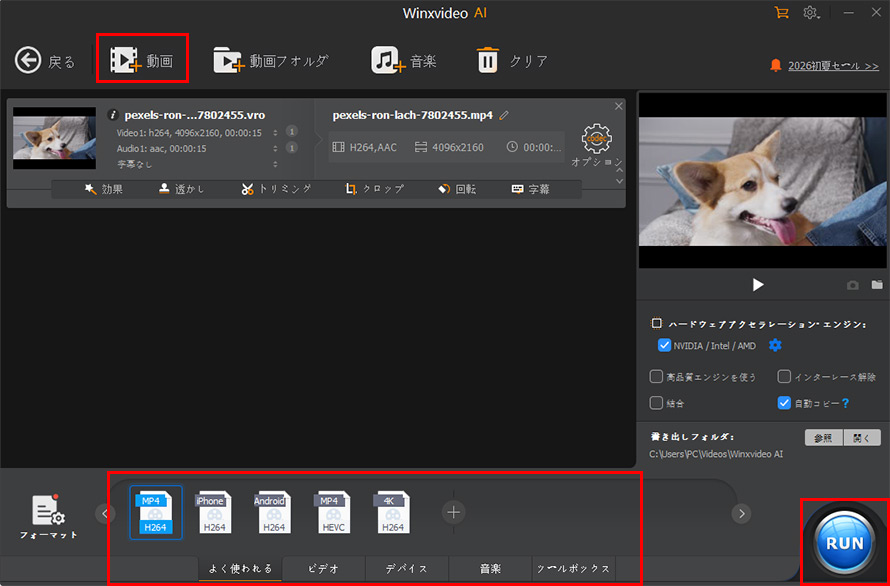Remove the pexels-ron video item

619,106
